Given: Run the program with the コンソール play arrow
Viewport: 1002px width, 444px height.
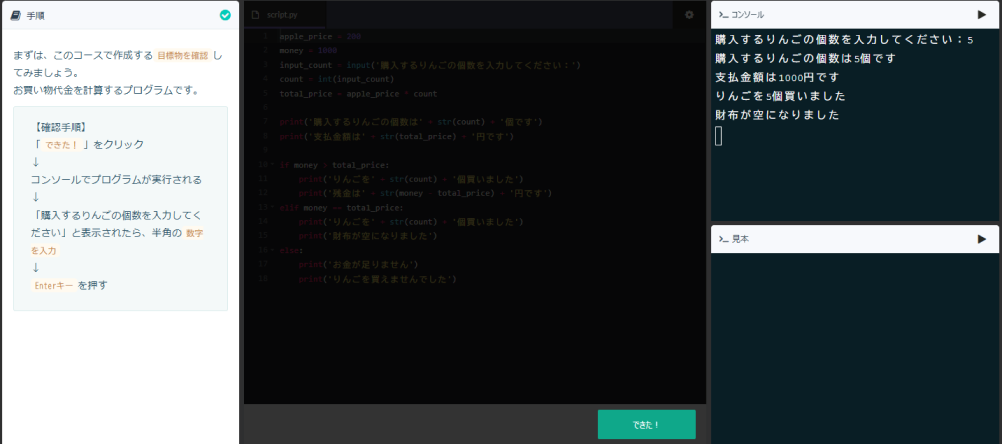Looking at the screenshot, I should pyautogui.click(x=981, y=15).
